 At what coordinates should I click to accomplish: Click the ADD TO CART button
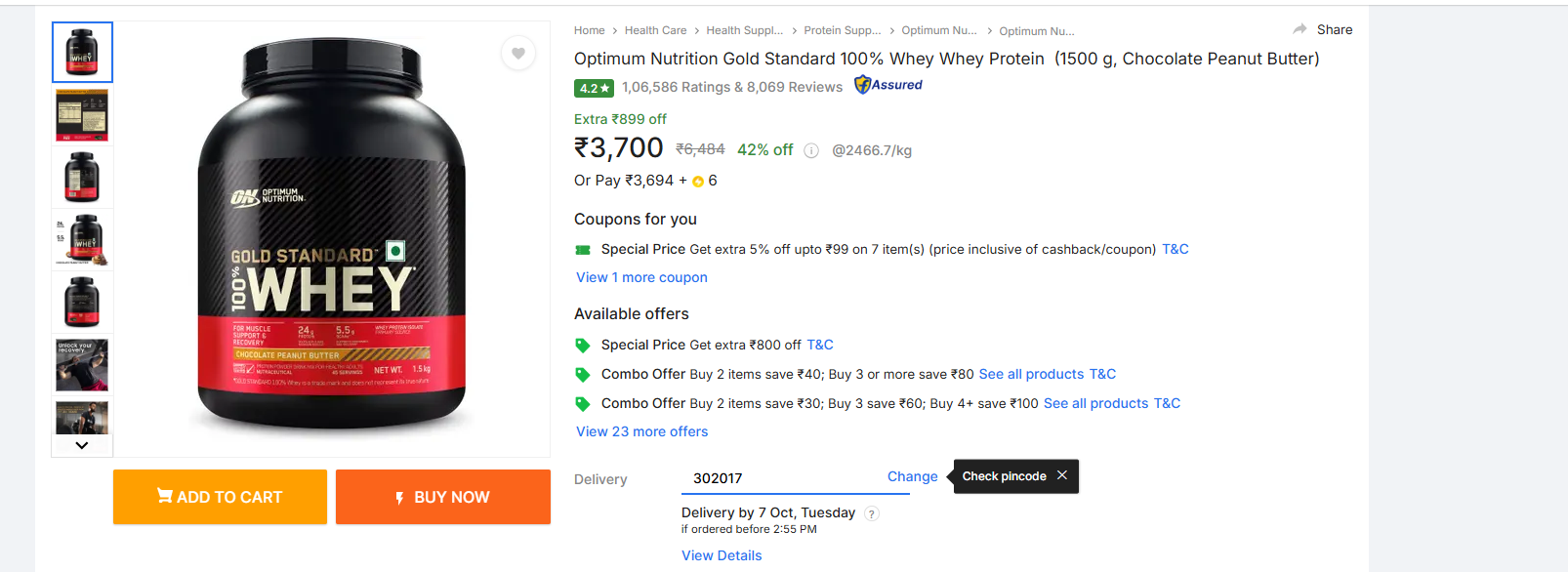(220, 497)
